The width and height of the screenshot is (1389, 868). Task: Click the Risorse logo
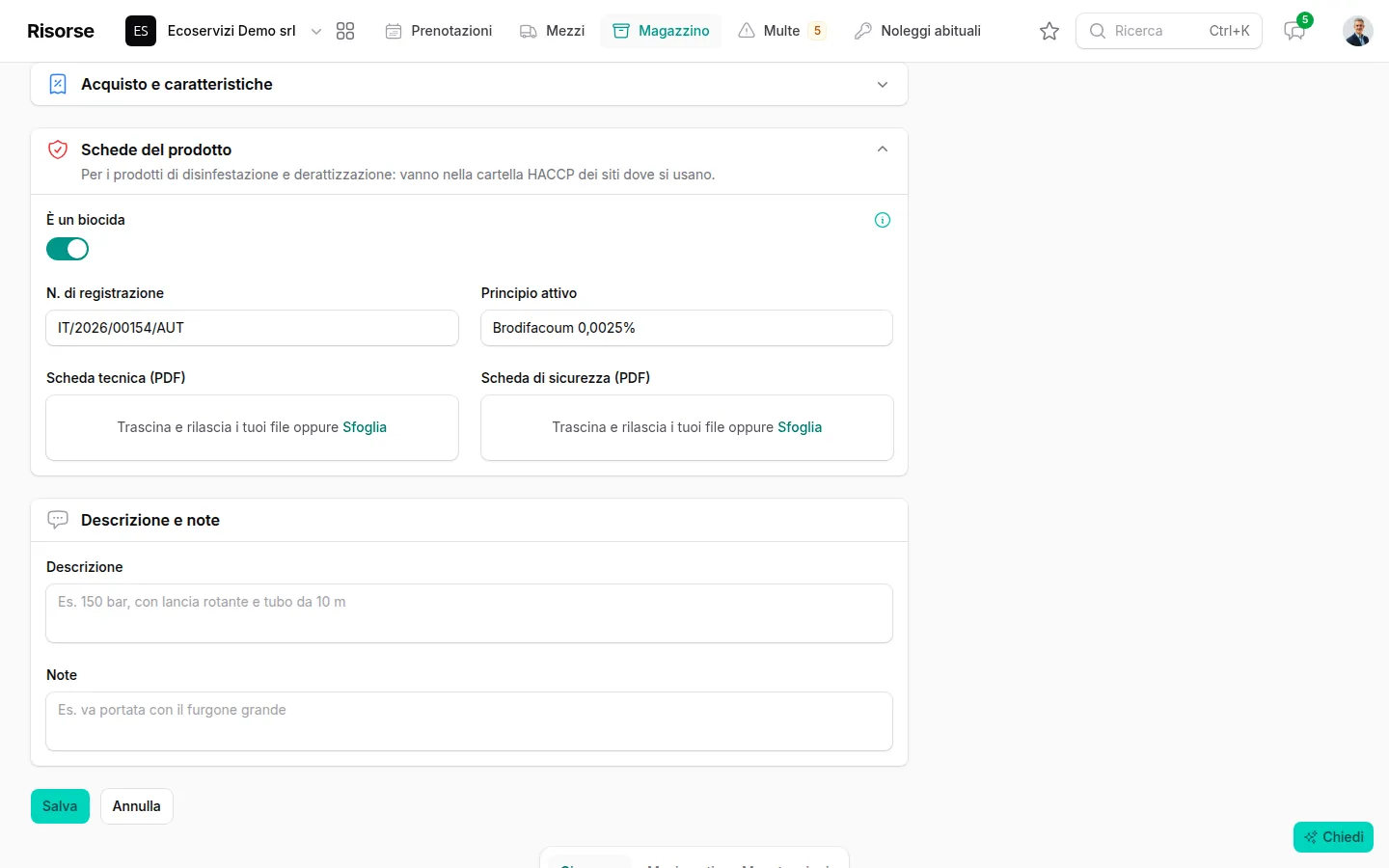61,31
